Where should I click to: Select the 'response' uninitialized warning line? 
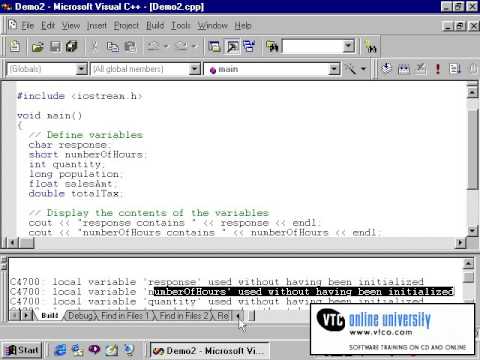pos(217,282)
